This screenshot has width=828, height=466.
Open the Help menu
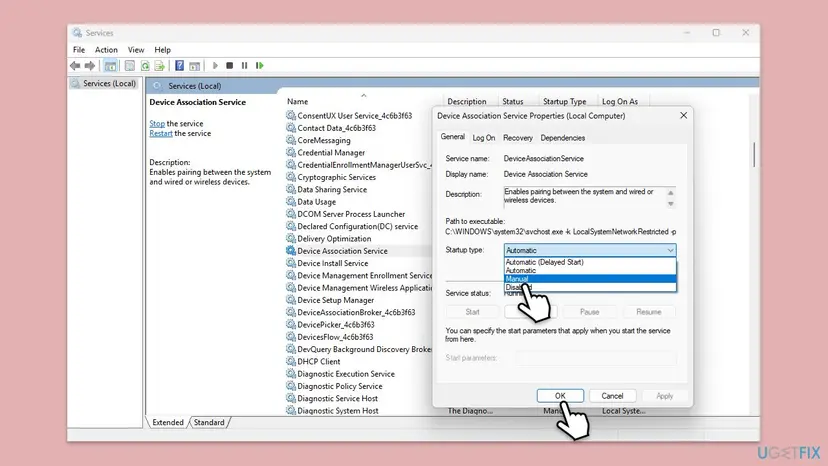click(x=163, y=50)
